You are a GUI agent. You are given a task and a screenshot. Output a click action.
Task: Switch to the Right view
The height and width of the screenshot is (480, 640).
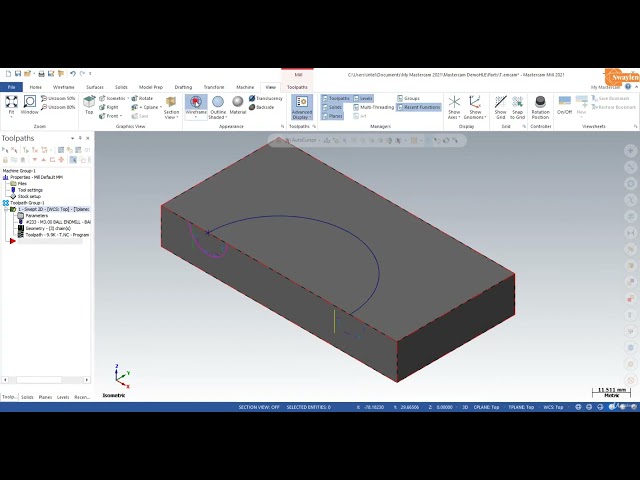pyautogui.click(x=109, y=107)
